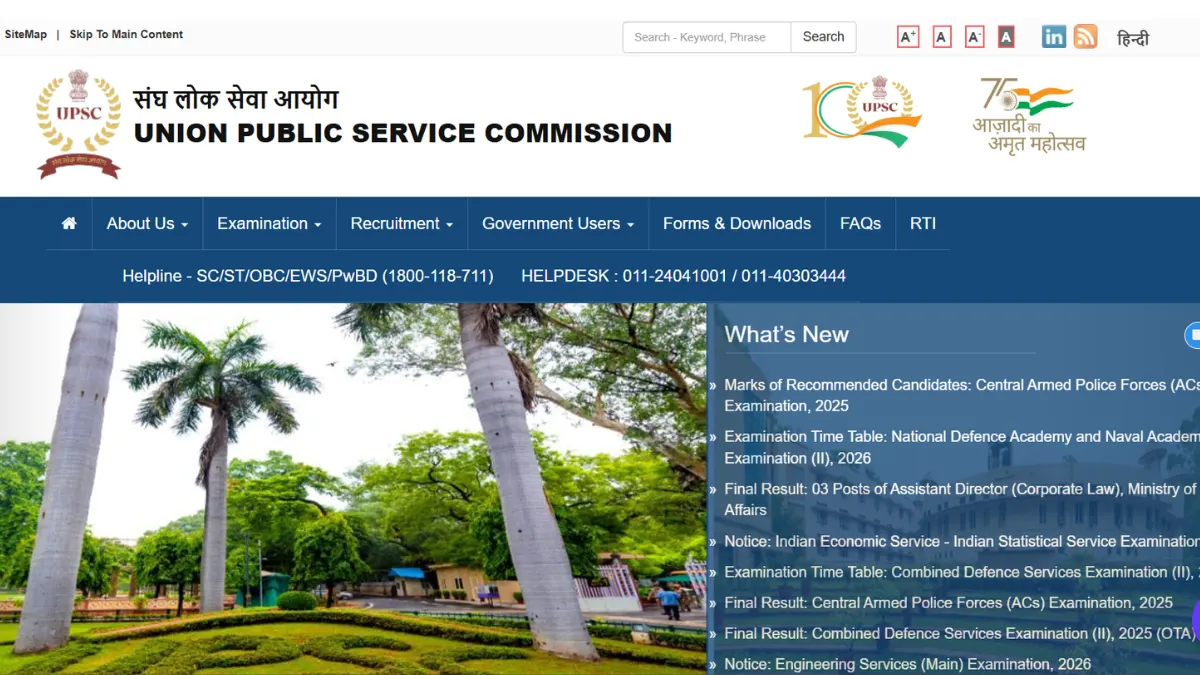Click the HELPDESK 011-24041001 number text

click(x=683, y=276)
